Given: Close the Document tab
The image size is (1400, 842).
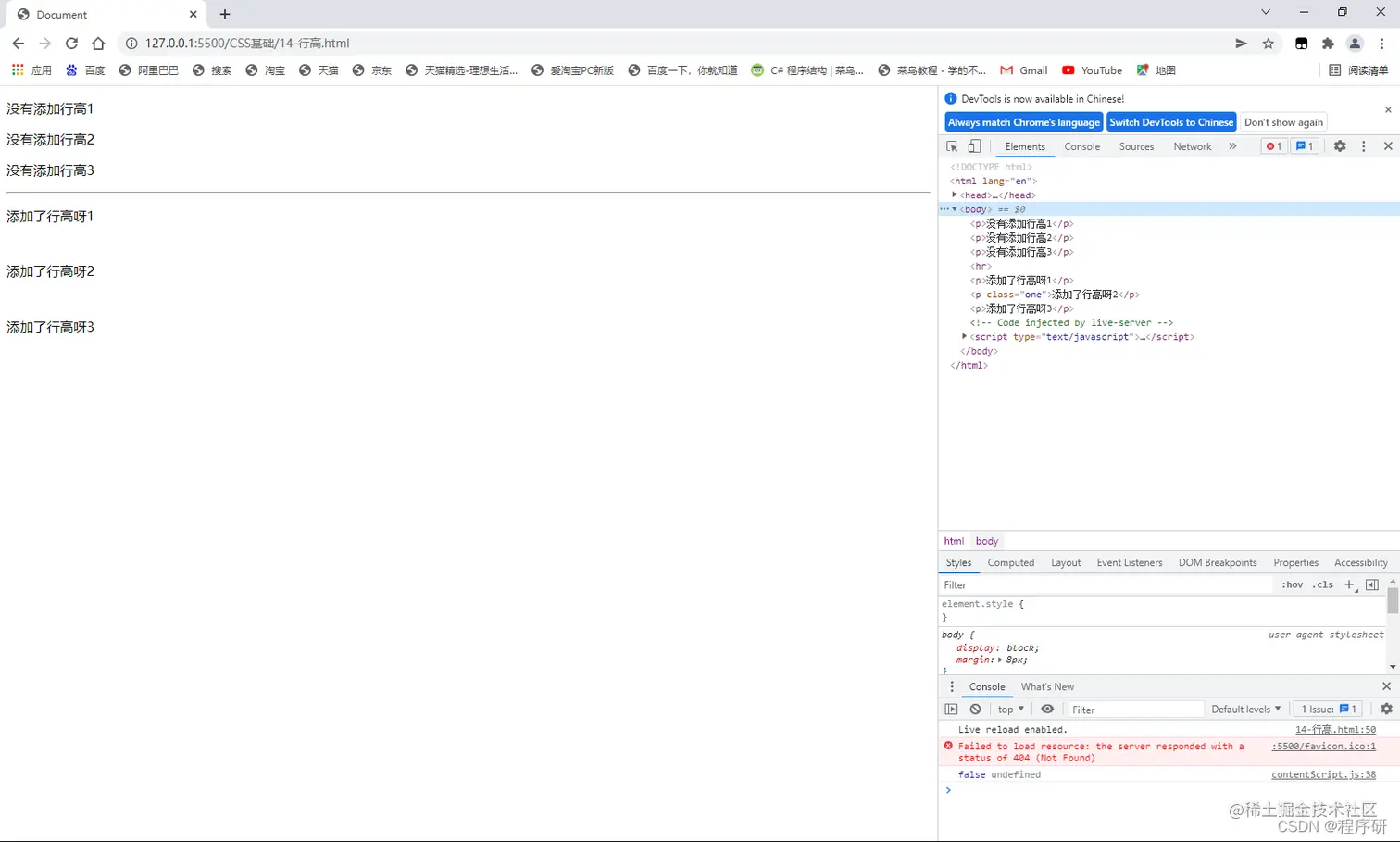Looking at the screenshot, I should click(193, 14).
